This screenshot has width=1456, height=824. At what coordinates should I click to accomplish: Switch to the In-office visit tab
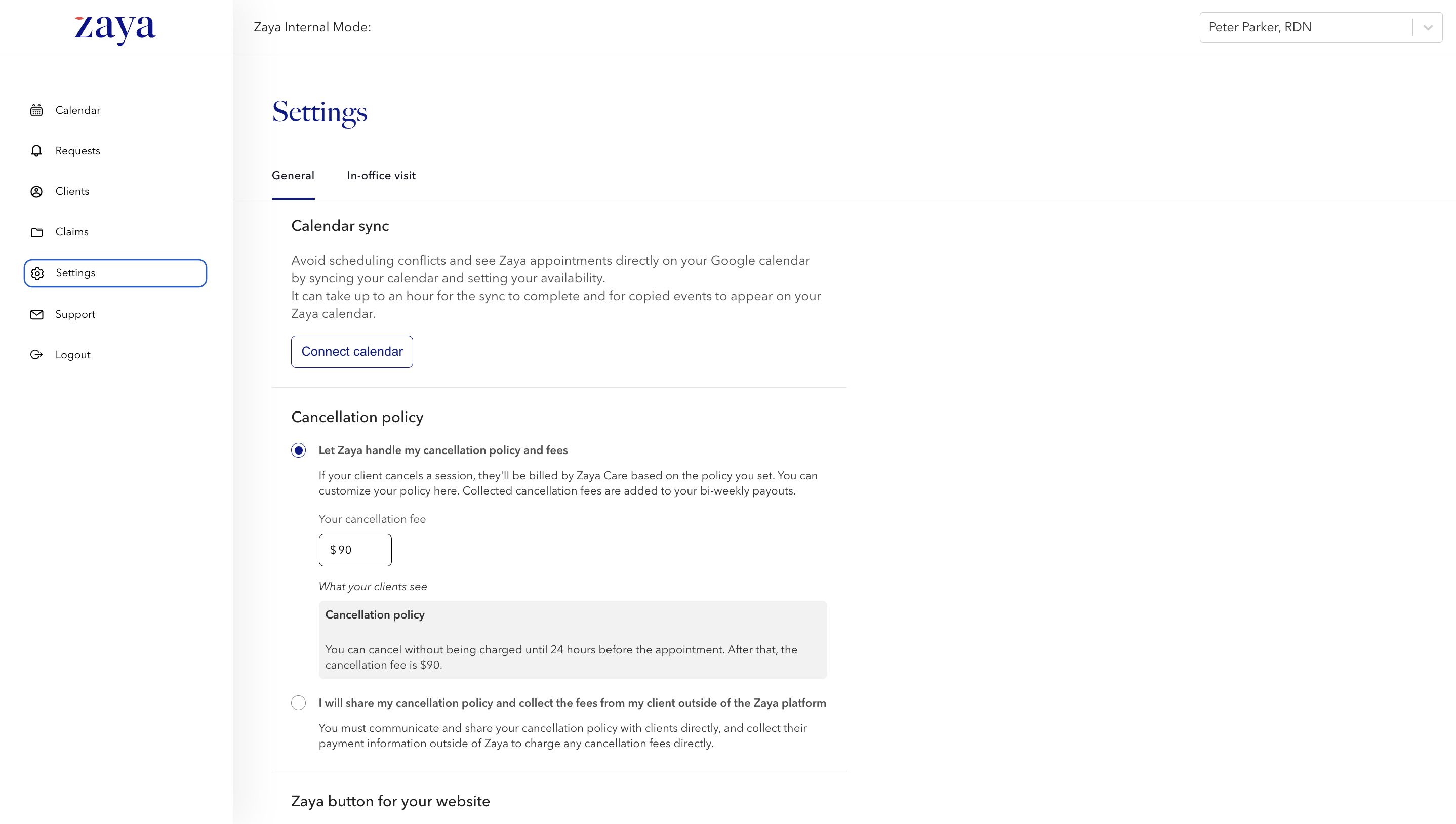pyautogui.click(x=381, y=176)
